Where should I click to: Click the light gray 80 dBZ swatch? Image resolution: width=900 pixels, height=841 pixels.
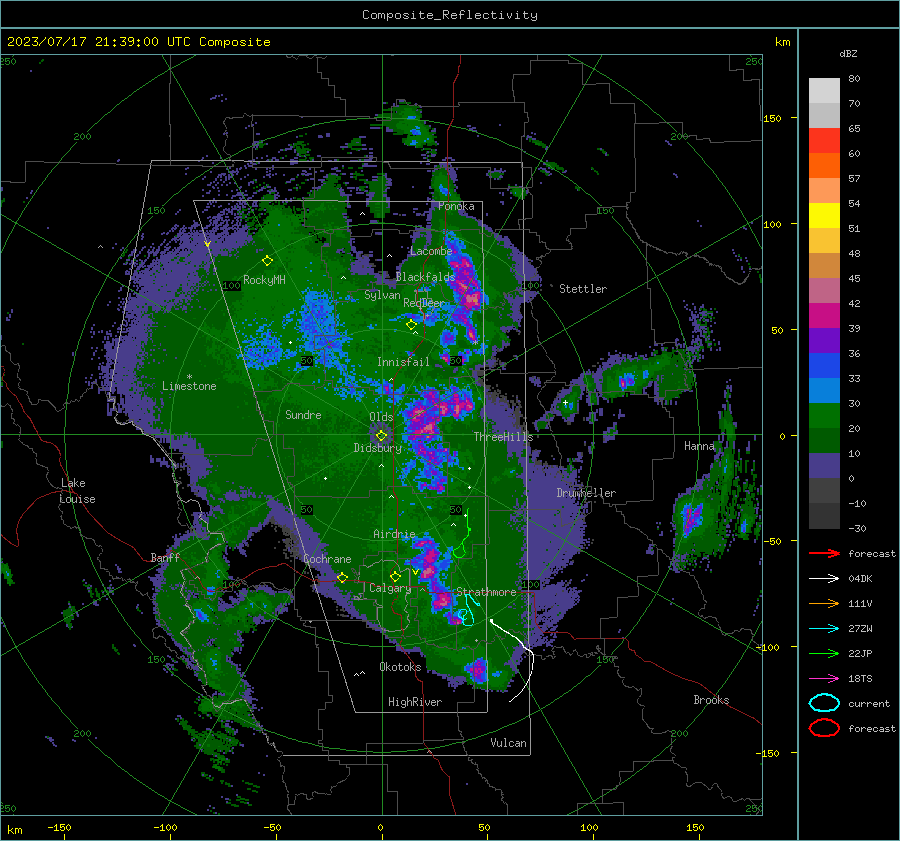(824, 90)
